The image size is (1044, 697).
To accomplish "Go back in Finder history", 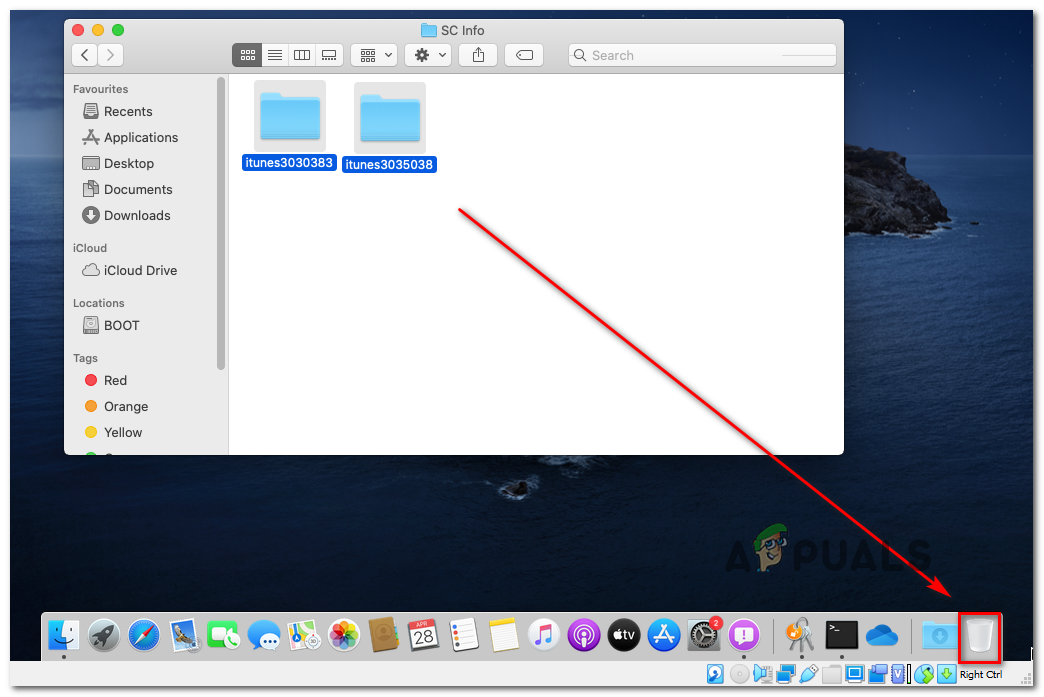I will pyautogui.click(x=85, y=55).
